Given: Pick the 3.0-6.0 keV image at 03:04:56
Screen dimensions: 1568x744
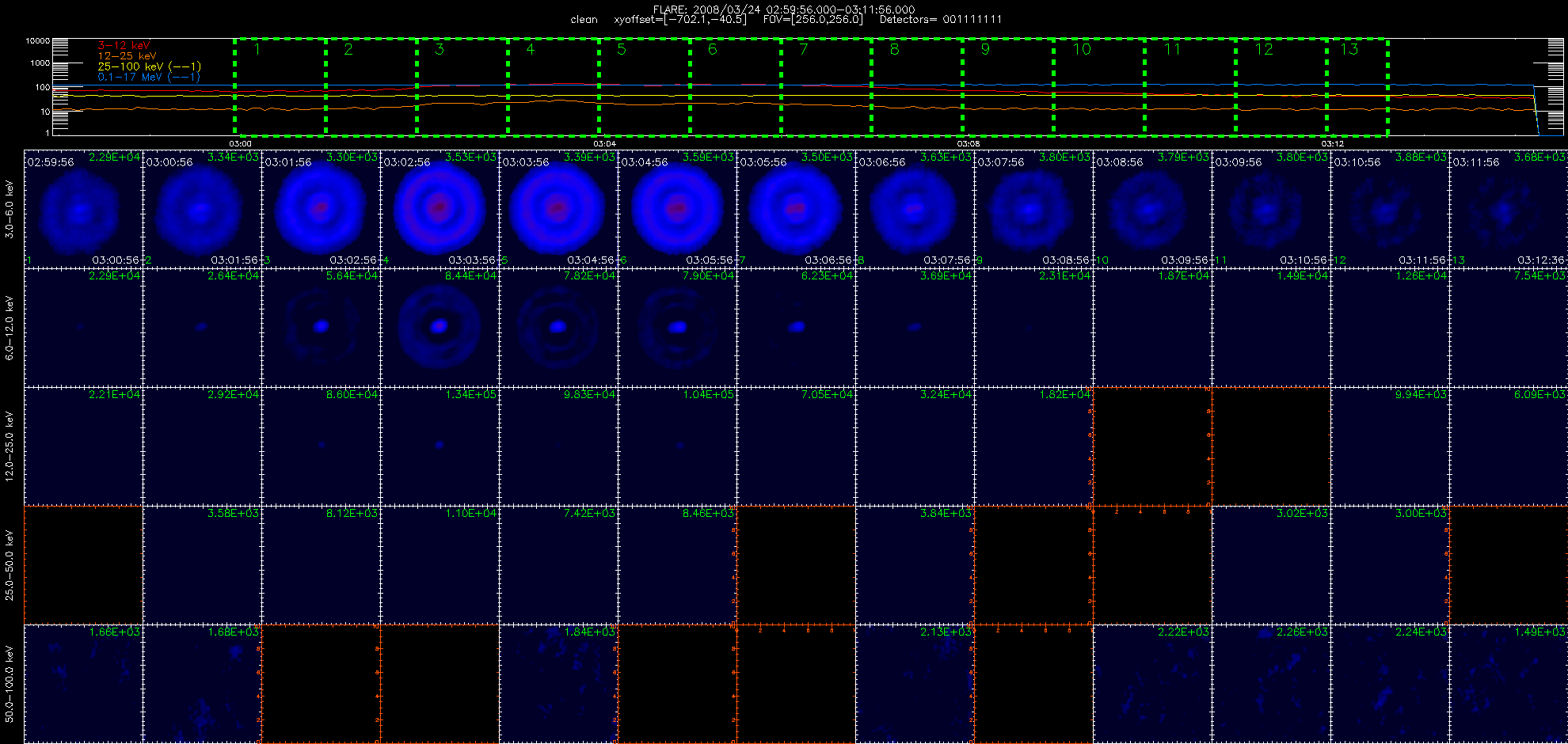Looking at the screenshot, I should pyautogui.click(x=677, y=209).
